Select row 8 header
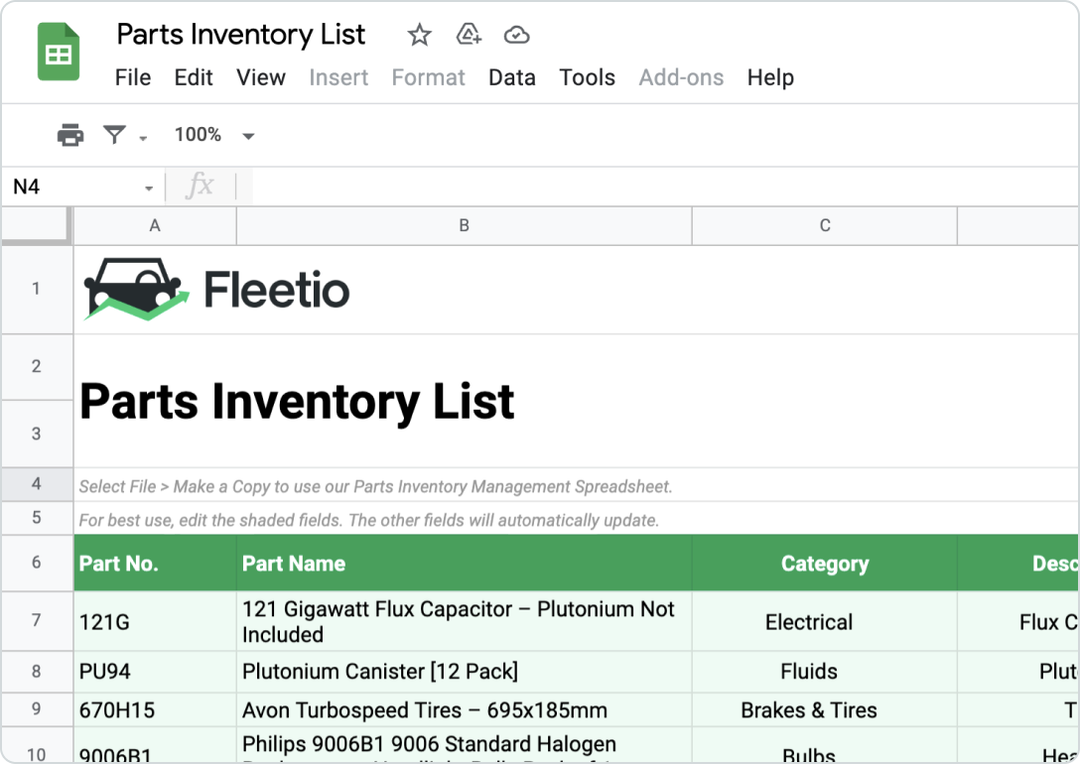Screen dimensions: 1080x764 37,672
